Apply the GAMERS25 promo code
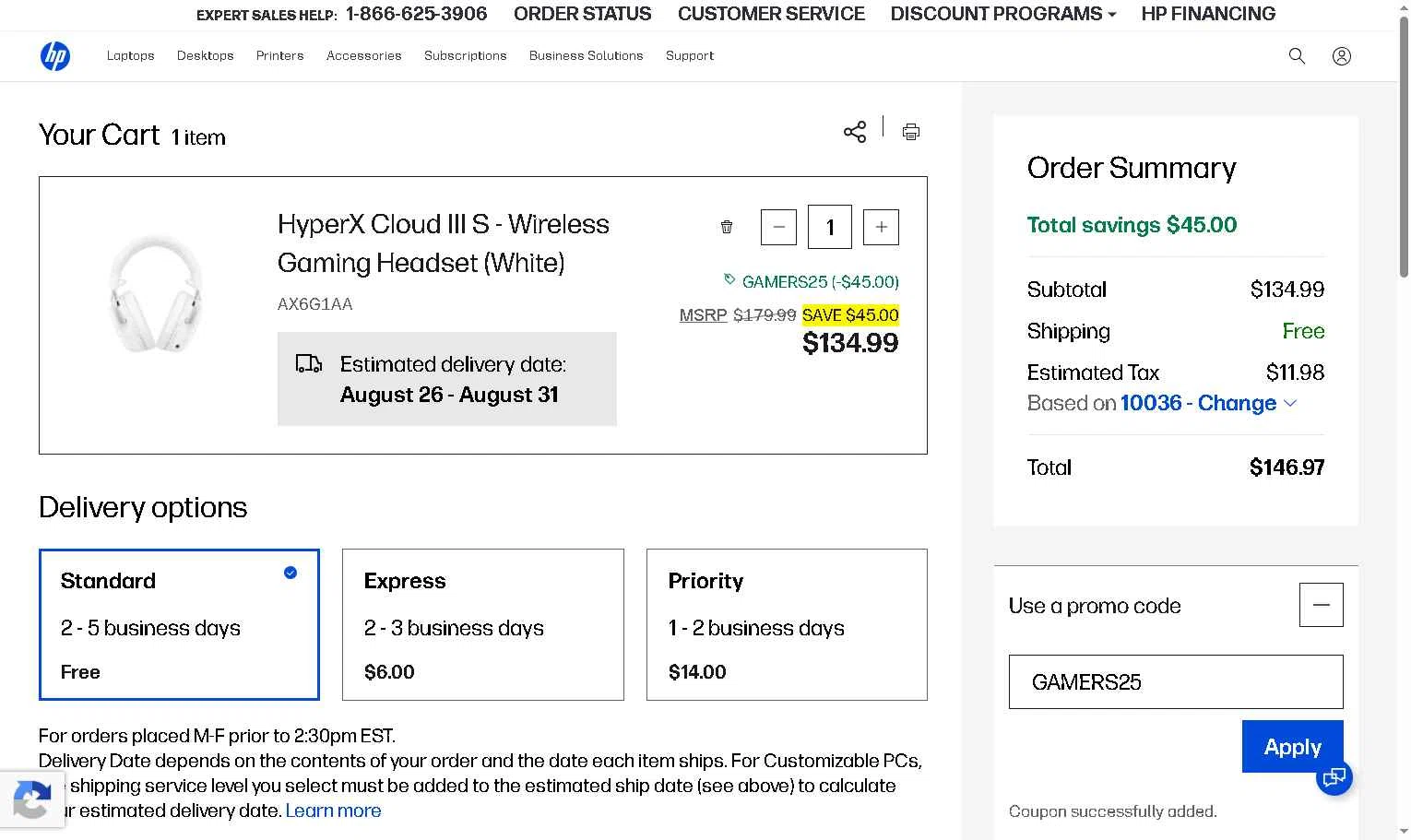The height and width of the screenshot is (840, 1411). pos(1292,747)
